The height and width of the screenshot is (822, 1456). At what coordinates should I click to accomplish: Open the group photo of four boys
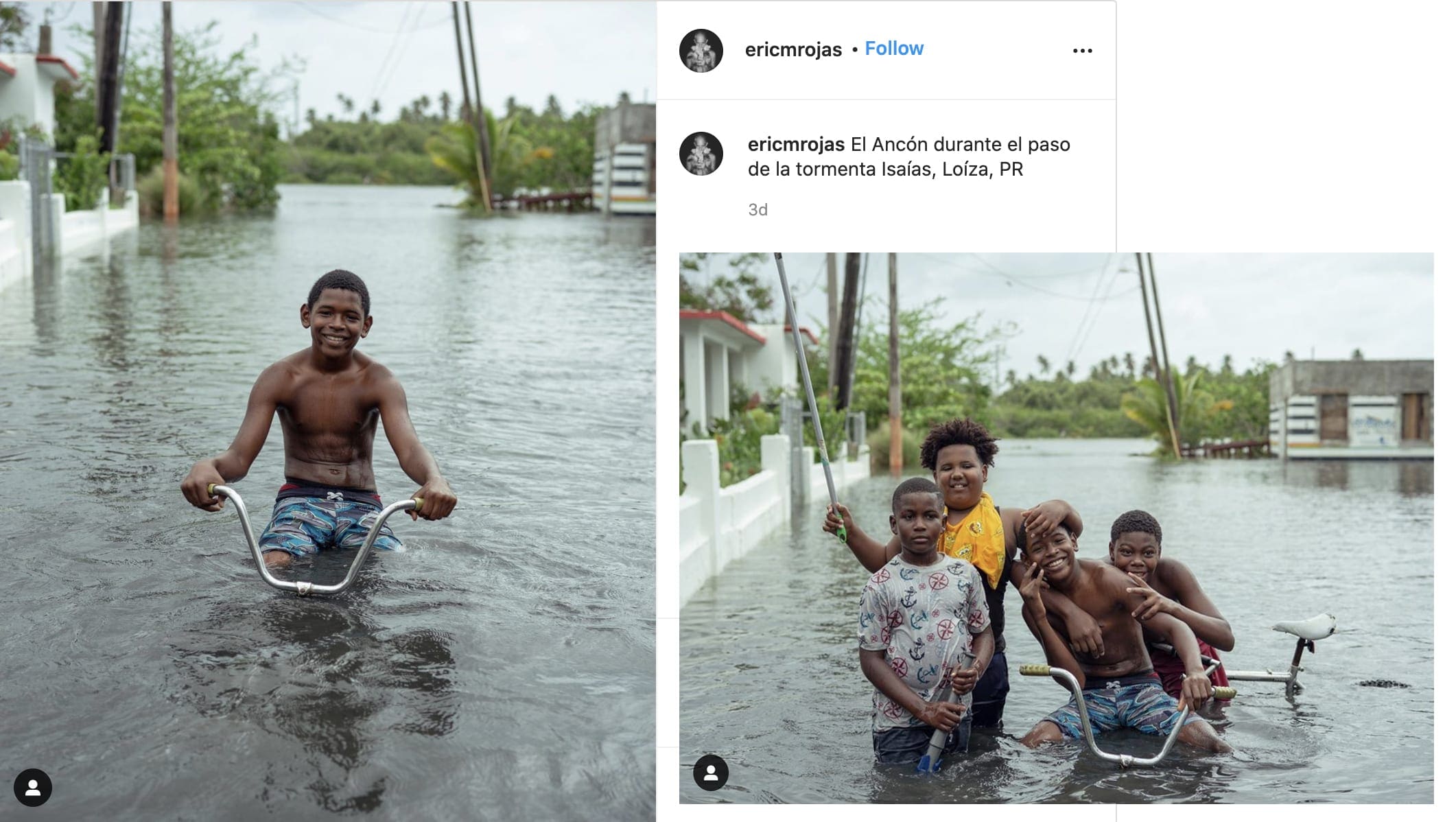[x=1055, y=527]
